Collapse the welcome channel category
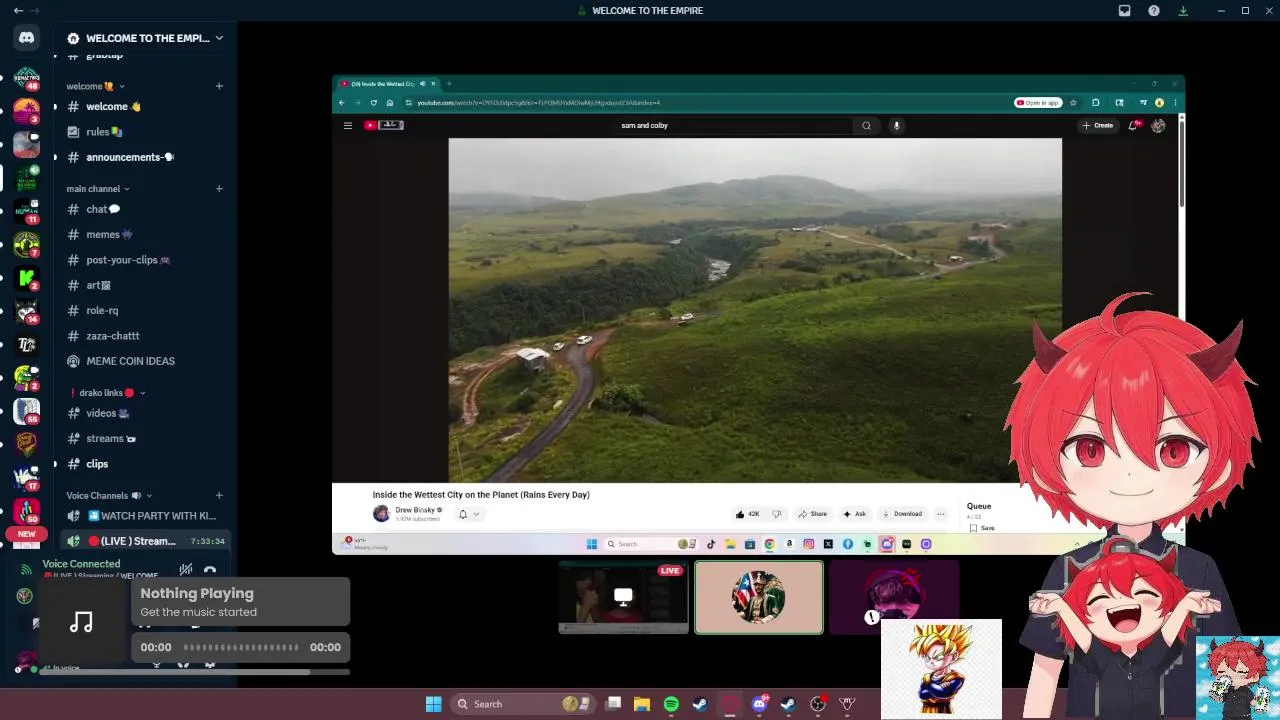Screen dimensions: 1280x720 click(x=96, y=86)
